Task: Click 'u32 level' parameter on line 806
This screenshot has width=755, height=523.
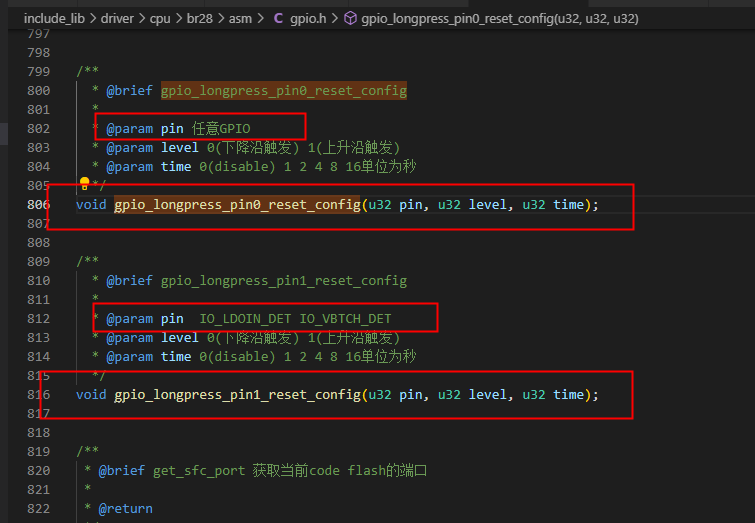Action: tap(472, 205)
